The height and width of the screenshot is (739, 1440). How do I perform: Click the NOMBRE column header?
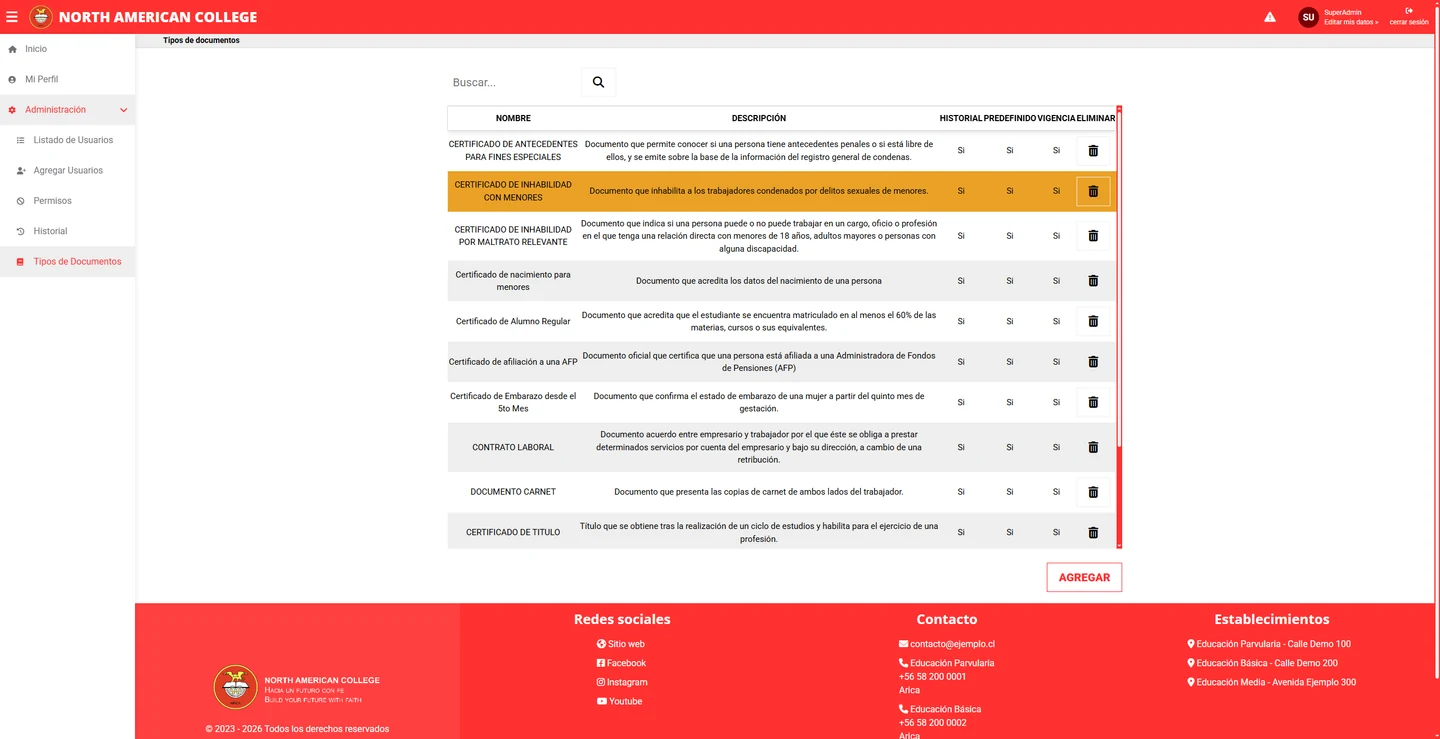click(x=513, y=118)
